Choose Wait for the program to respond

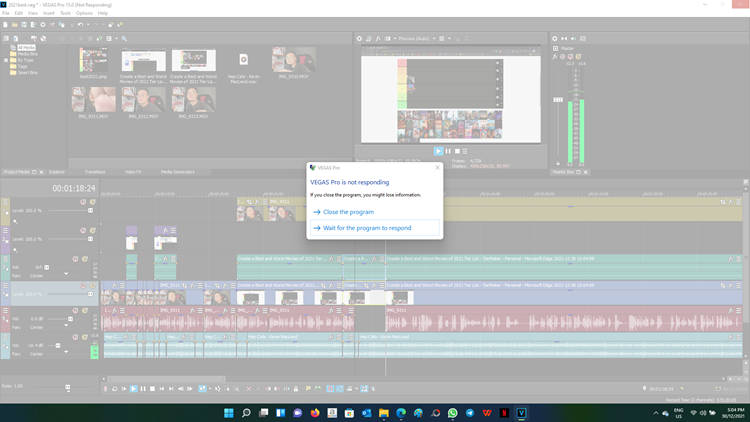click(375, 228)
